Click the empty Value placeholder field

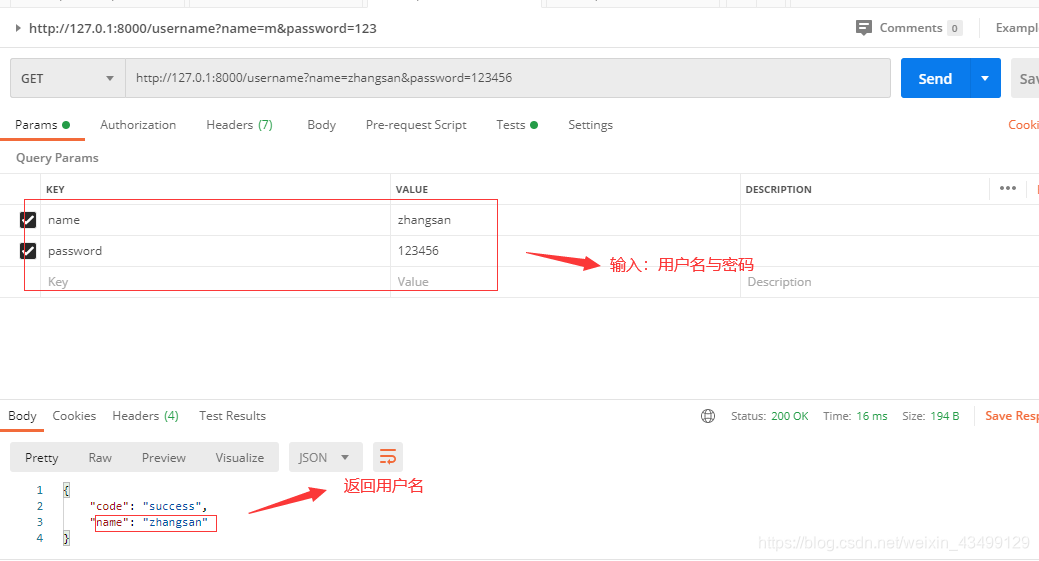tap(565, 281)
